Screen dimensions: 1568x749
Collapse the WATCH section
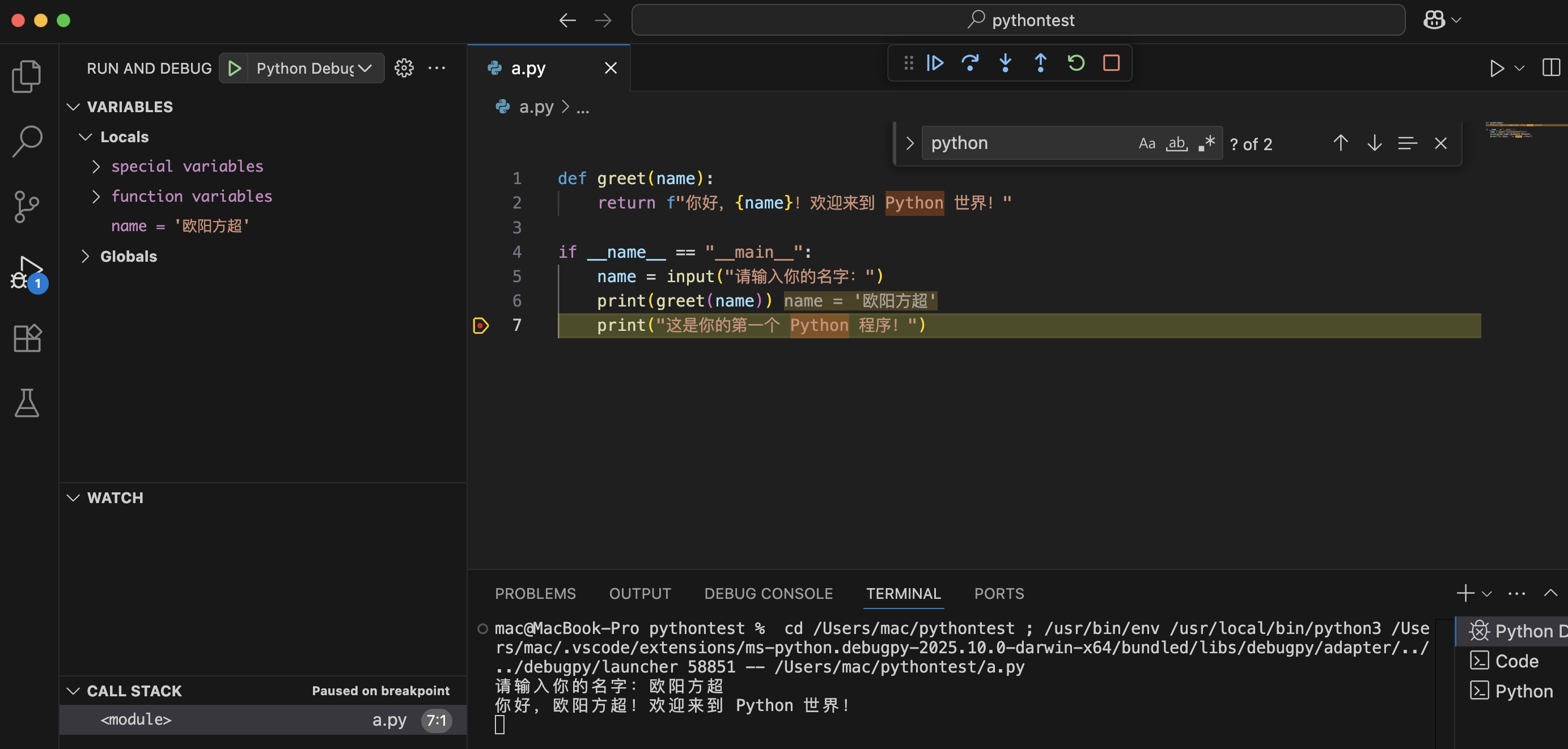tap(73, 497)
